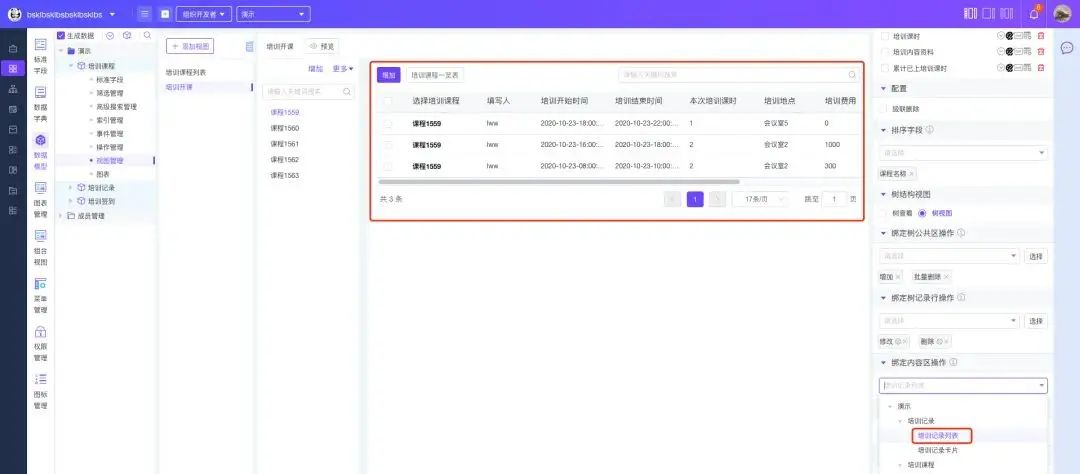Image resolution: width=1080 pixels, height=474 pixels.
Task: Check the 累计已上培训课时 field checkbox
Action: point(885,68)
